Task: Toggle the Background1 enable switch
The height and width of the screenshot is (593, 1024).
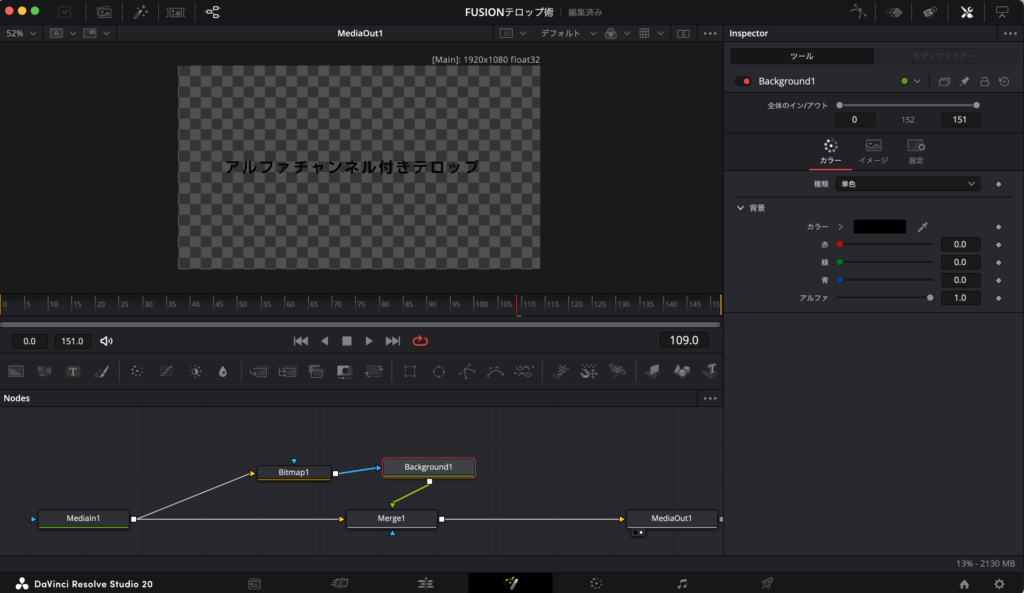Action: click(x=743, y=81)
